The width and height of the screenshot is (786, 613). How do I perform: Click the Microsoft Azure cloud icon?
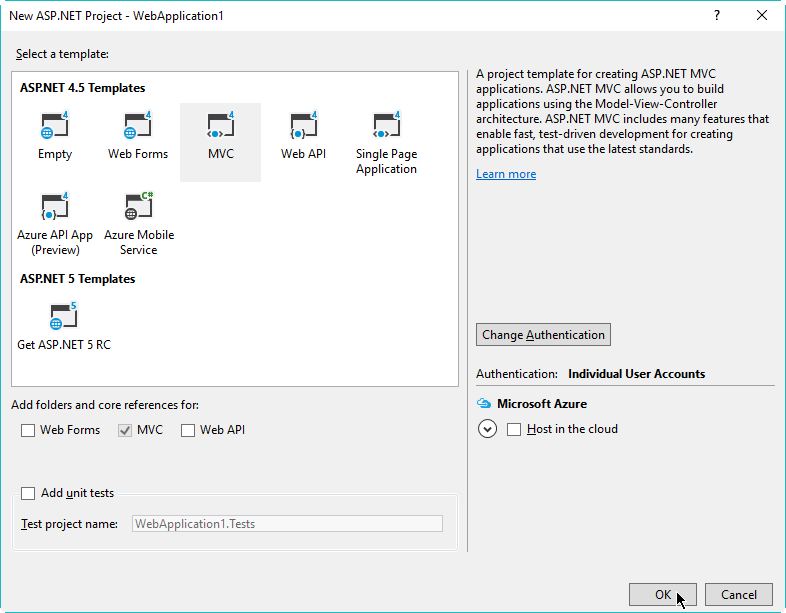484,403
